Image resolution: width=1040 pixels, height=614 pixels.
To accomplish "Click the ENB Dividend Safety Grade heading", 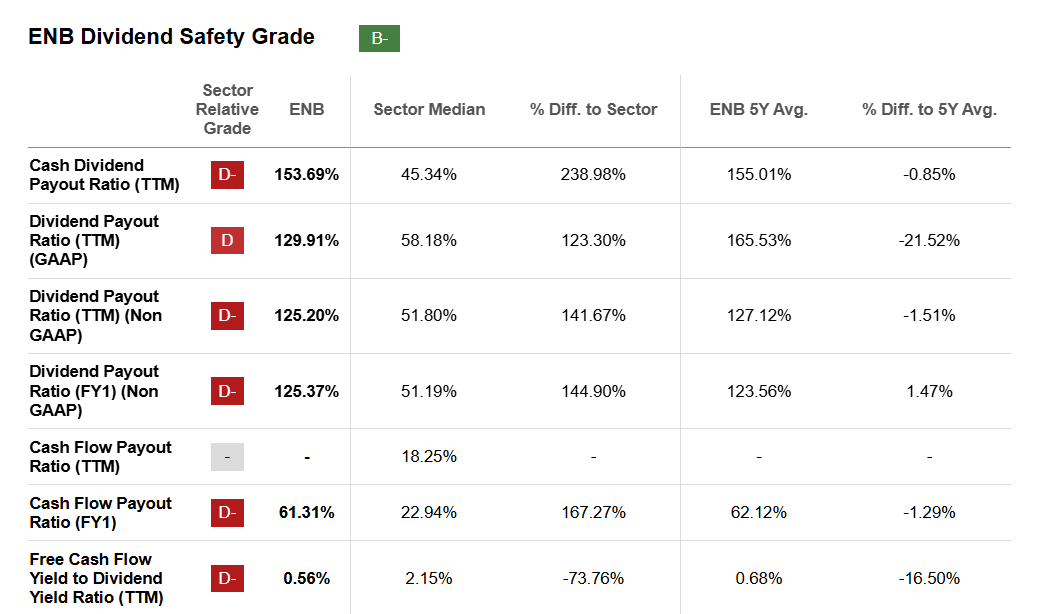I will (x=171, y=37).
